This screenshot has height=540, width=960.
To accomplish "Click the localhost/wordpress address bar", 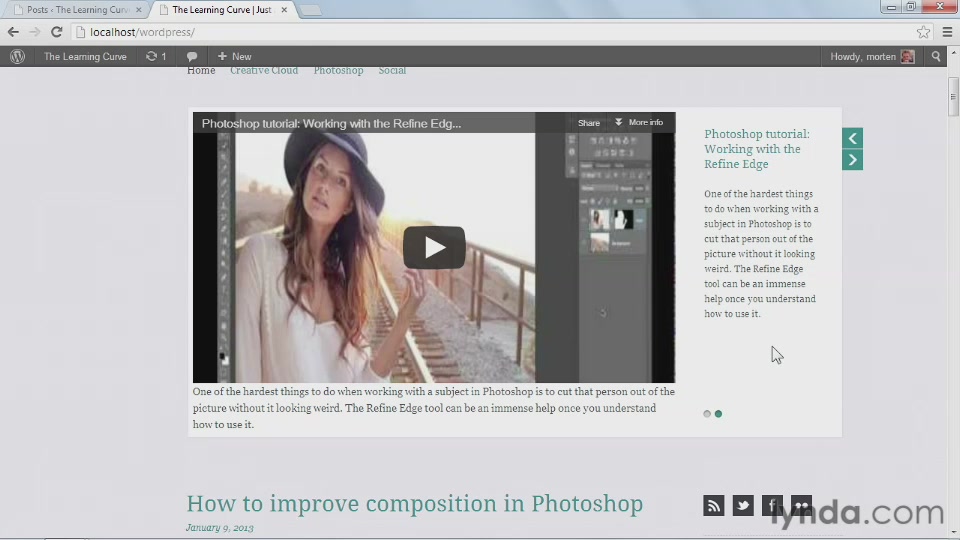I will coord(496,32).
